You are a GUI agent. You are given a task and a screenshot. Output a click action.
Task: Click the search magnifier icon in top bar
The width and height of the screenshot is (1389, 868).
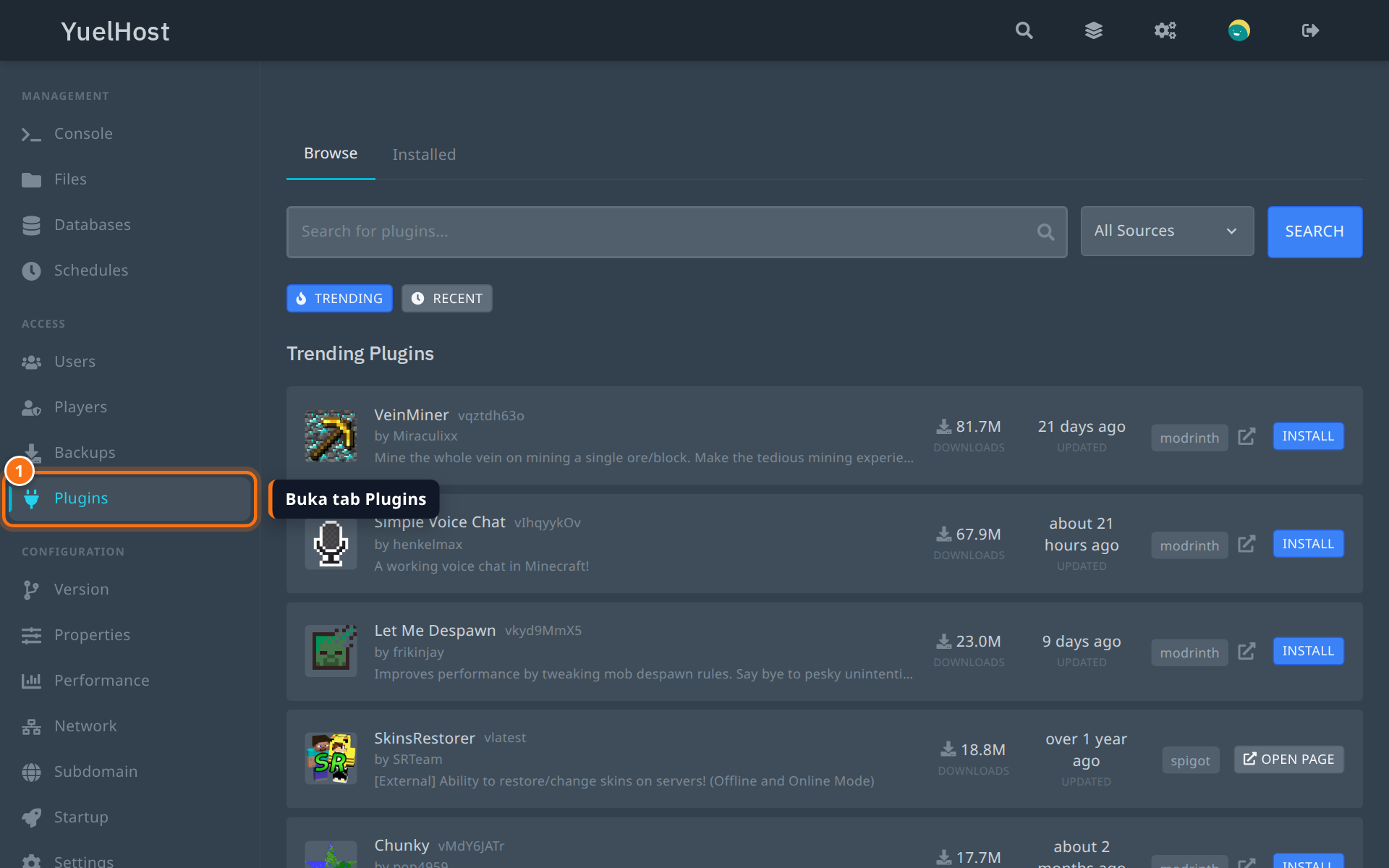coord(1024,30)
